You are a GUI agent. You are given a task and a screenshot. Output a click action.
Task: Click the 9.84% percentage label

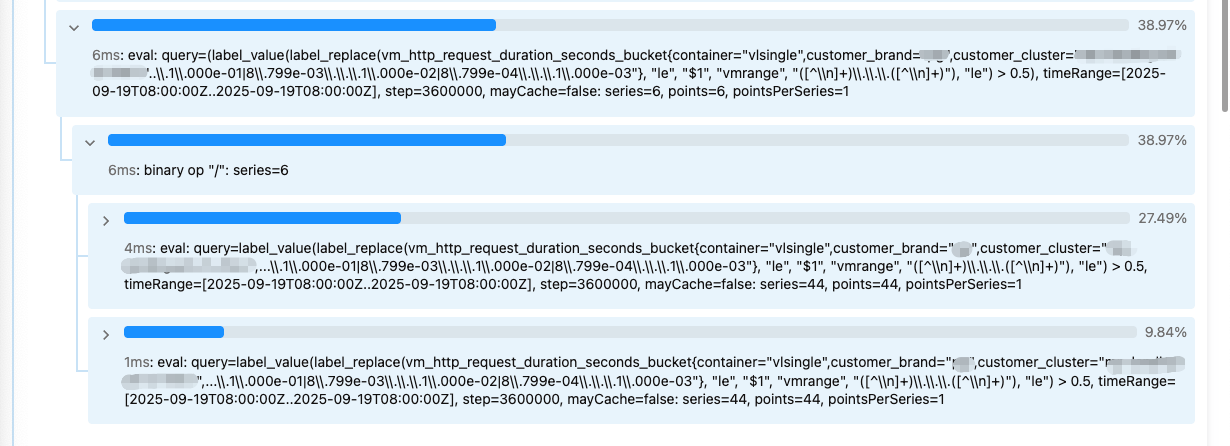pos(1168,332)
